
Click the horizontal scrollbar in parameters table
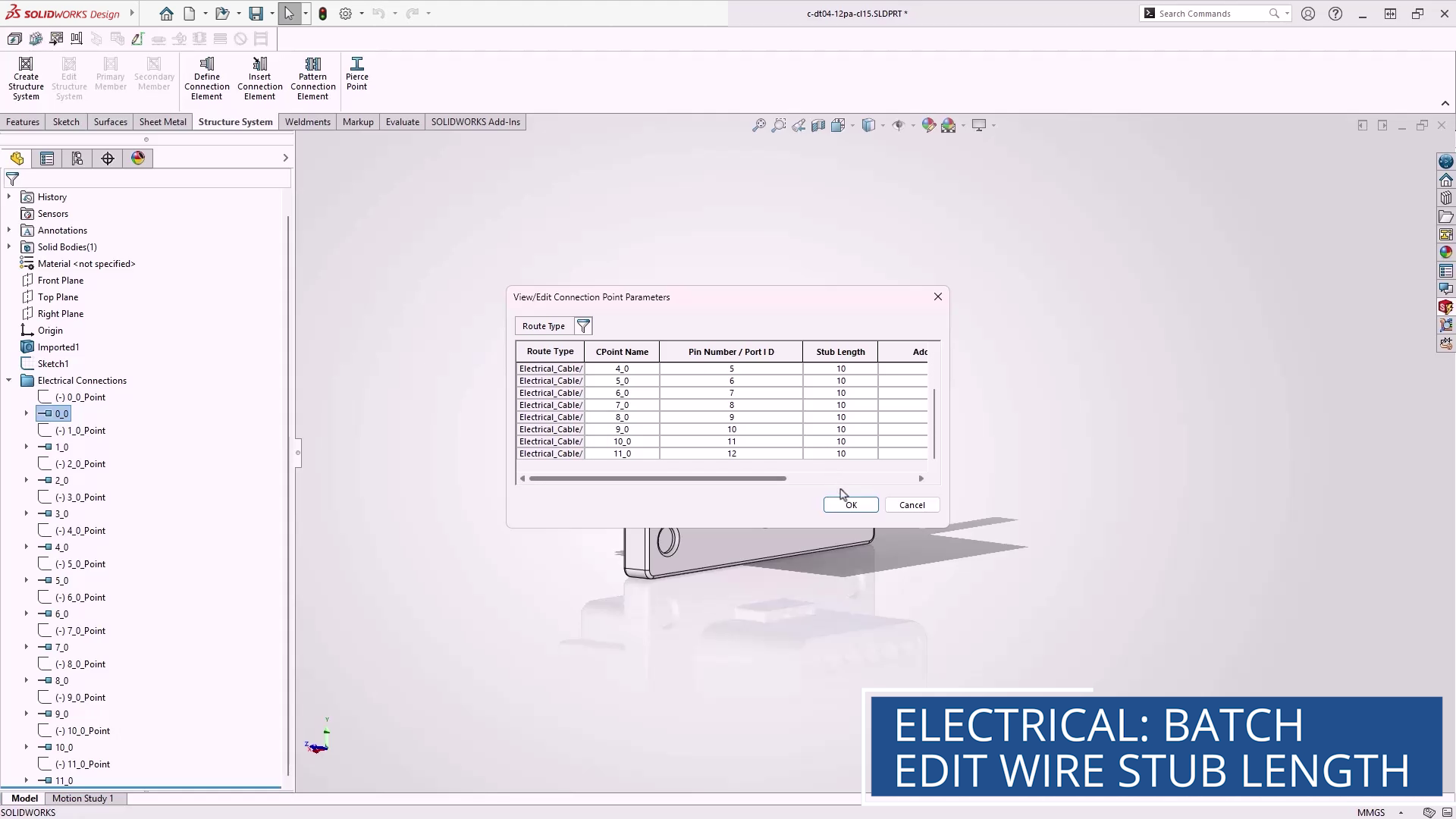657,479
